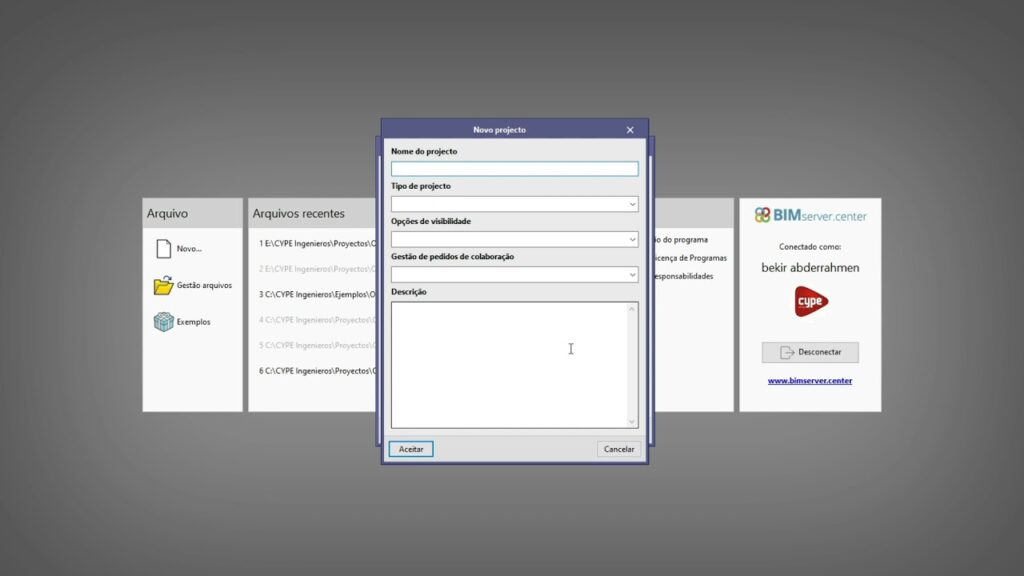Image resolution: width=1024 pixels, height=576 pixels.
Task: Click the Novo new file icon
Action: coord(164,249)
